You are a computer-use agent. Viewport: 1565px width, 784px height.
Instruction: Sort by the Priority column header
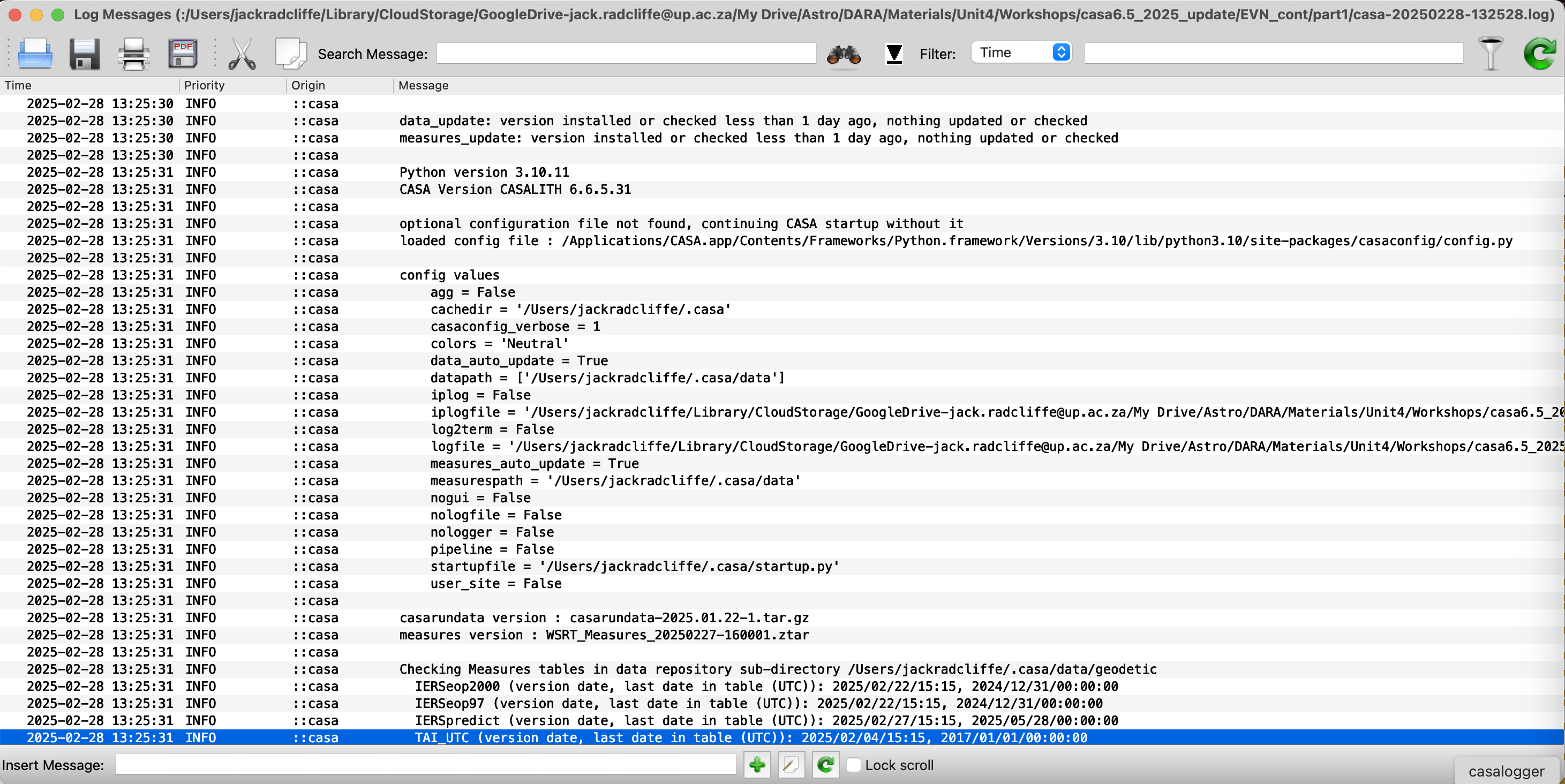pyautogui.click(x=234, y=86)
